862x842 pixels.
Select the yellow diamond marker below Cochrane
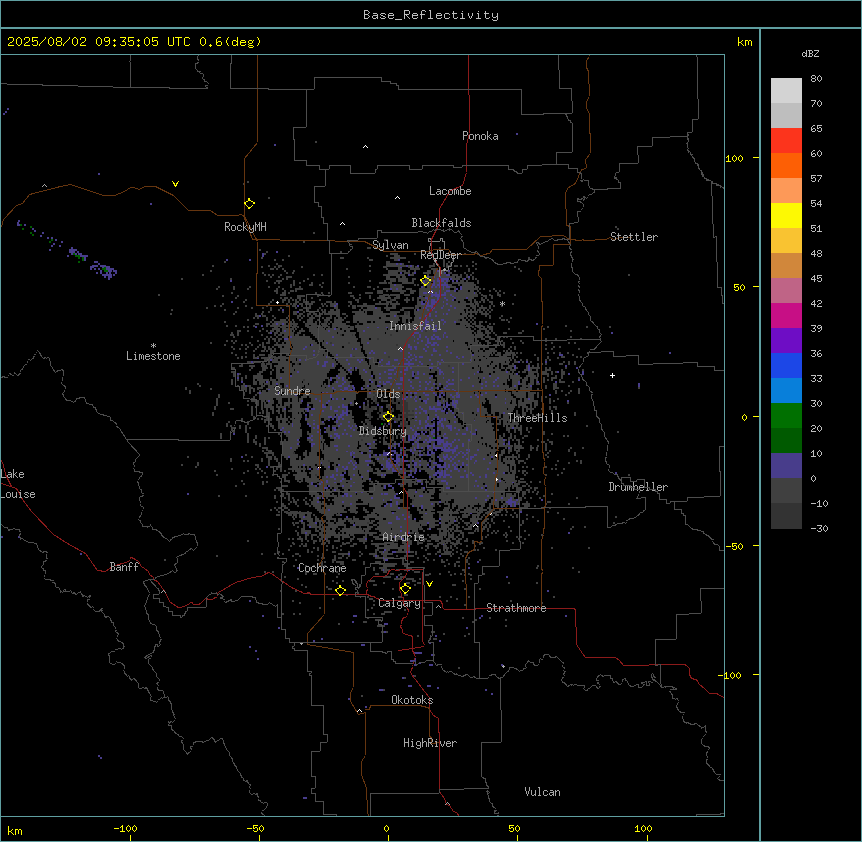point(340,591)
